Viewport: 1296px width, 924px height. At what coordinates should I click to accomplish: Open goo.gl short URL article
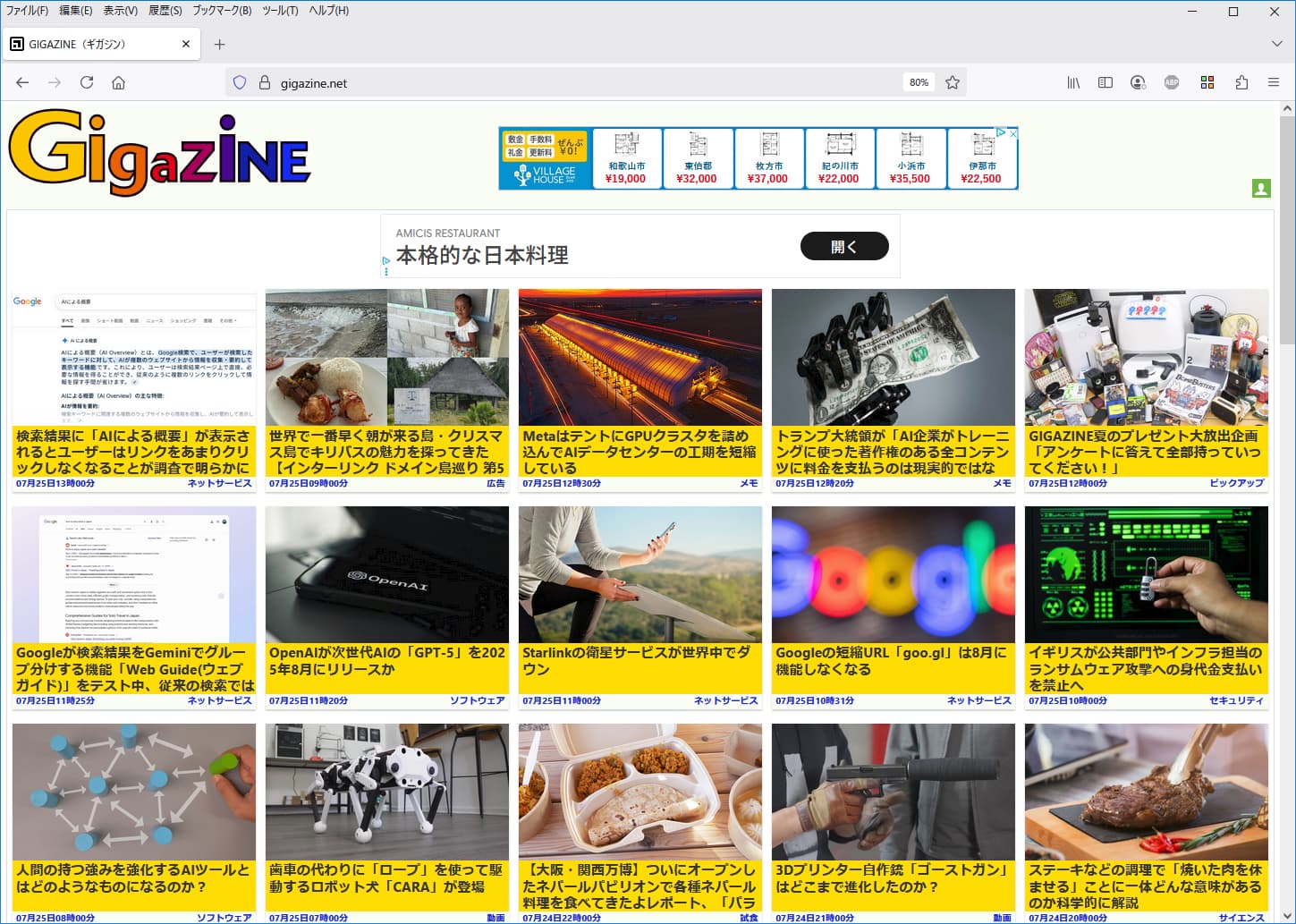pyautogui.click(x=894, y=661)
